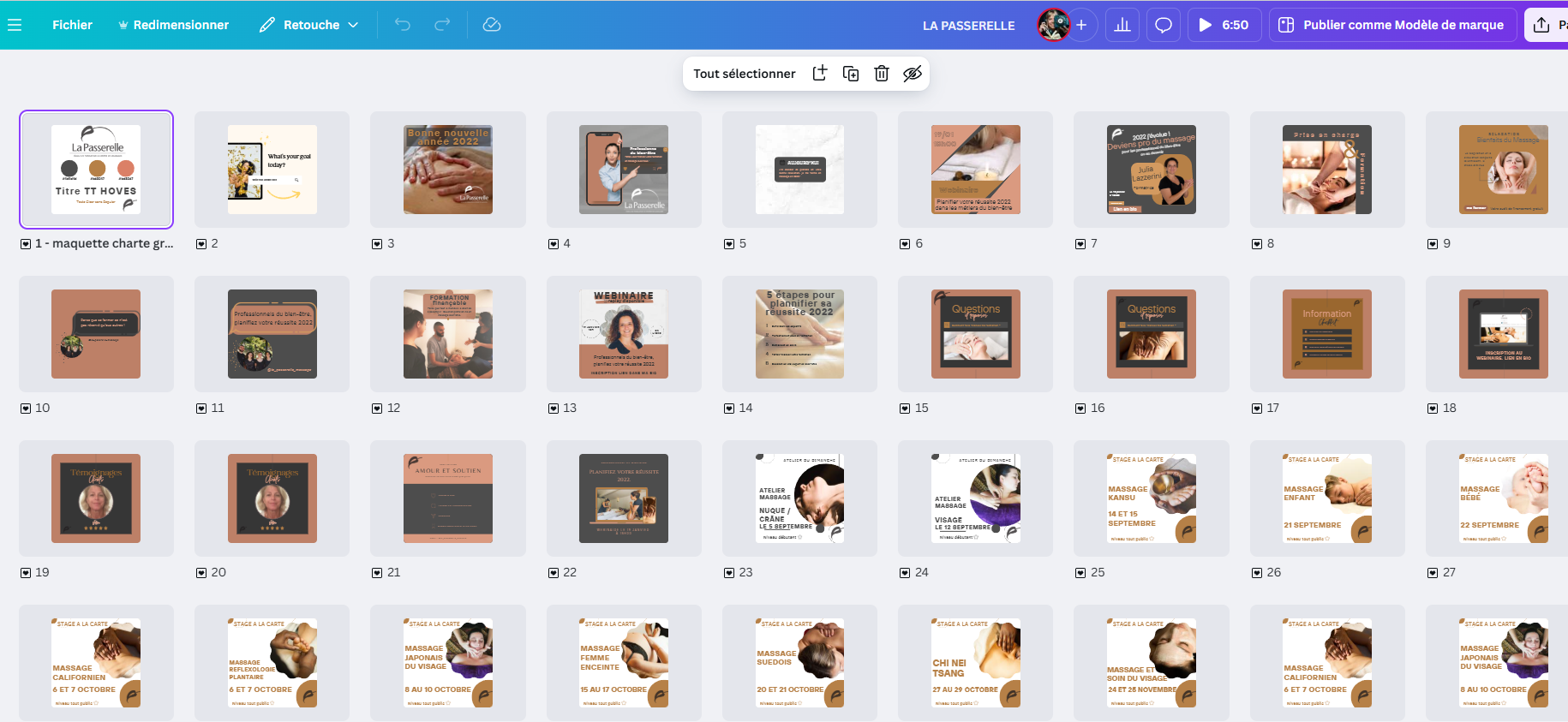The height and width of the screenshot is (722, 1568).
Task: Start presentation with the 6:50 play button
Action: (x=1224, y=25)
